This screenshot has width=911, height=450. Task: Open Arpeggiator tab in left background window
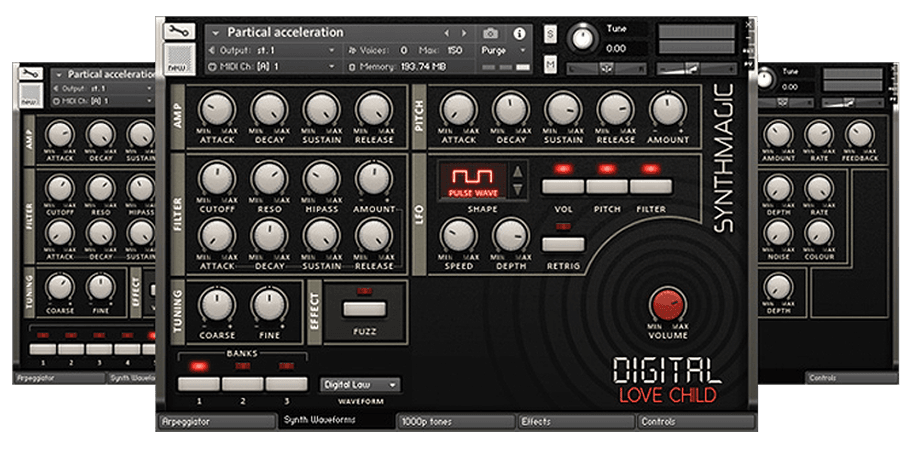59,378
